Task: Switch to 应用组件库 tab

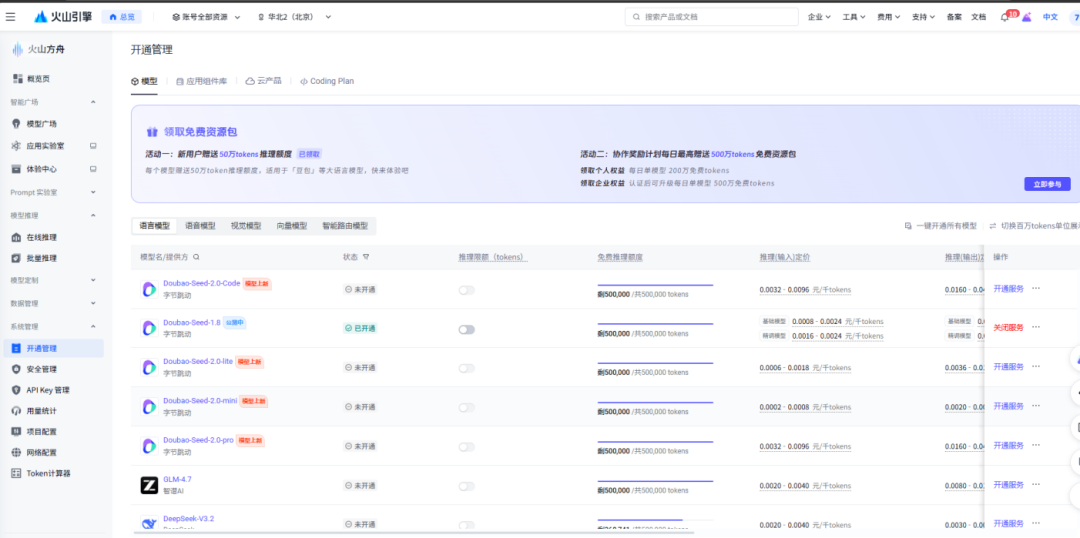Action: coord(202,81)
